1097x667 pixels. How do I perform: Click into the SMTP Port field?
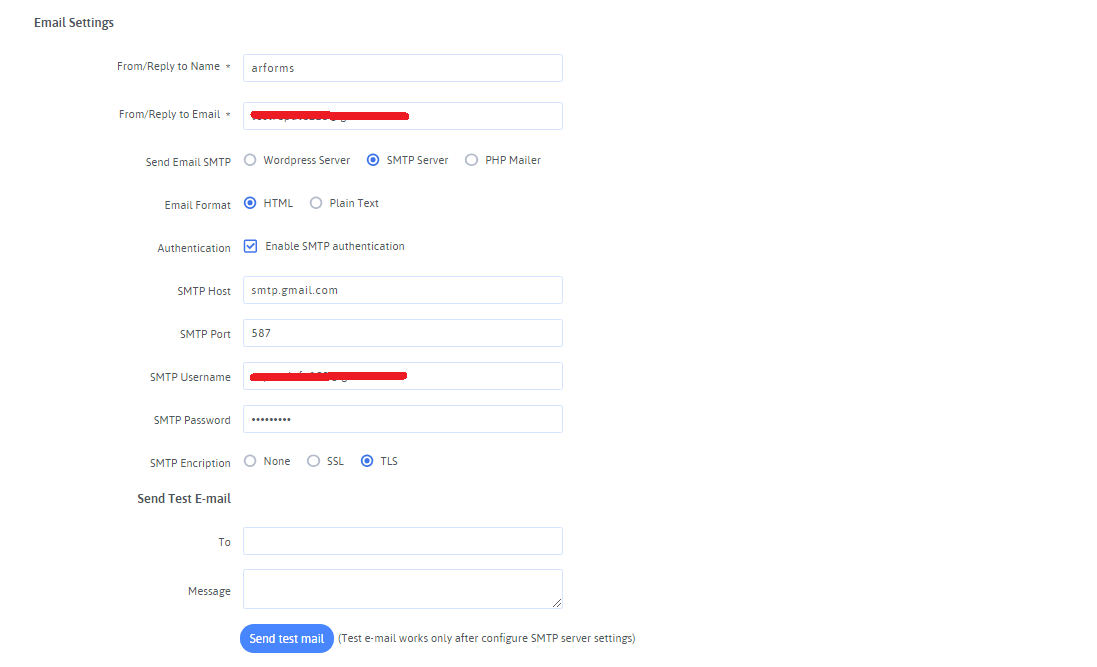click(402, 333)
